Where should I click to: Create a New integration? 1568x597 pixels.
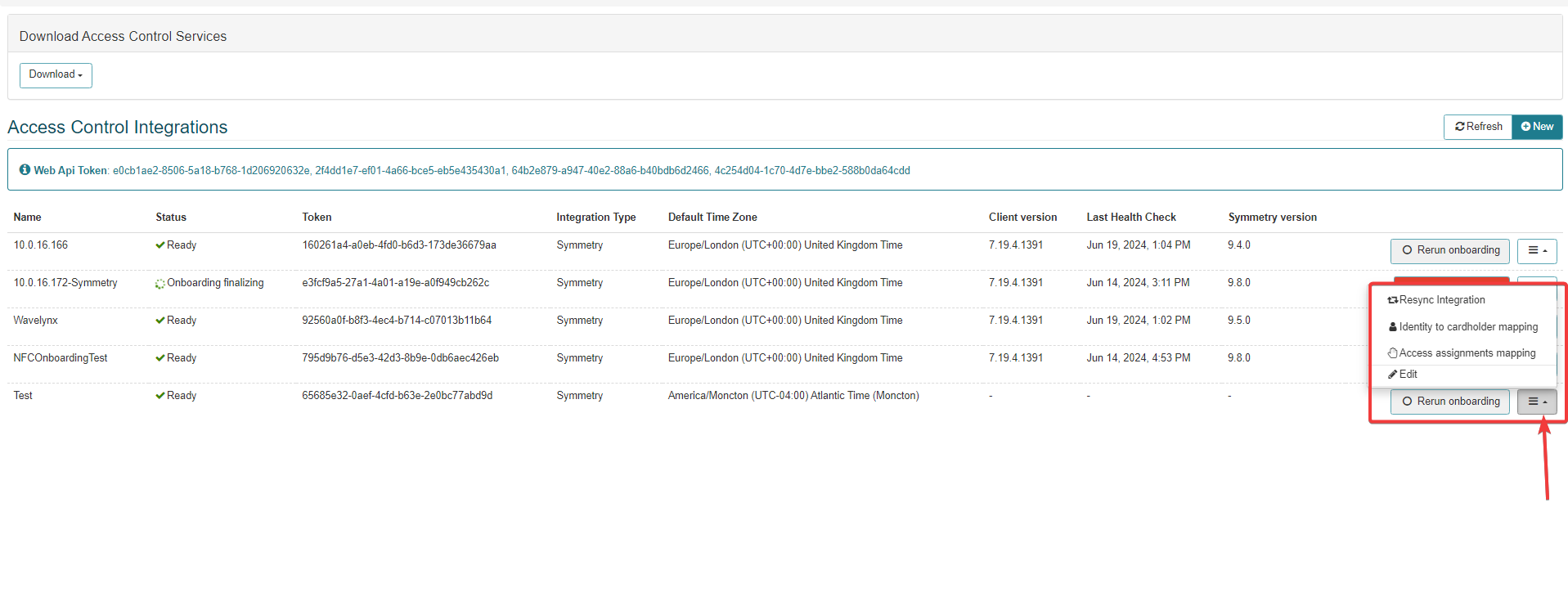tap(1537, 127)
